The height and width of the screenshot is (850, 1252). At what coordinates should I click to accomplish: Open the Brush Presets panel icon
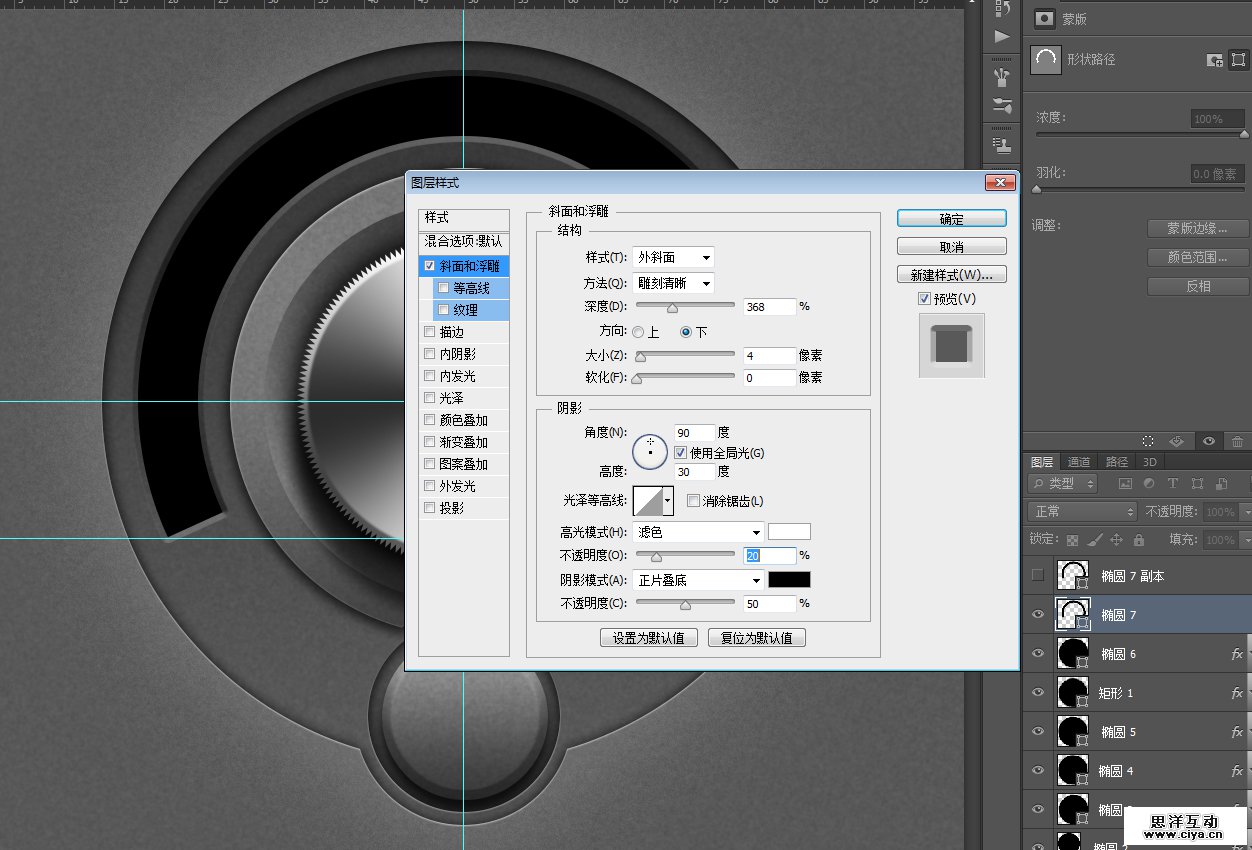[x=1001, y=105]
